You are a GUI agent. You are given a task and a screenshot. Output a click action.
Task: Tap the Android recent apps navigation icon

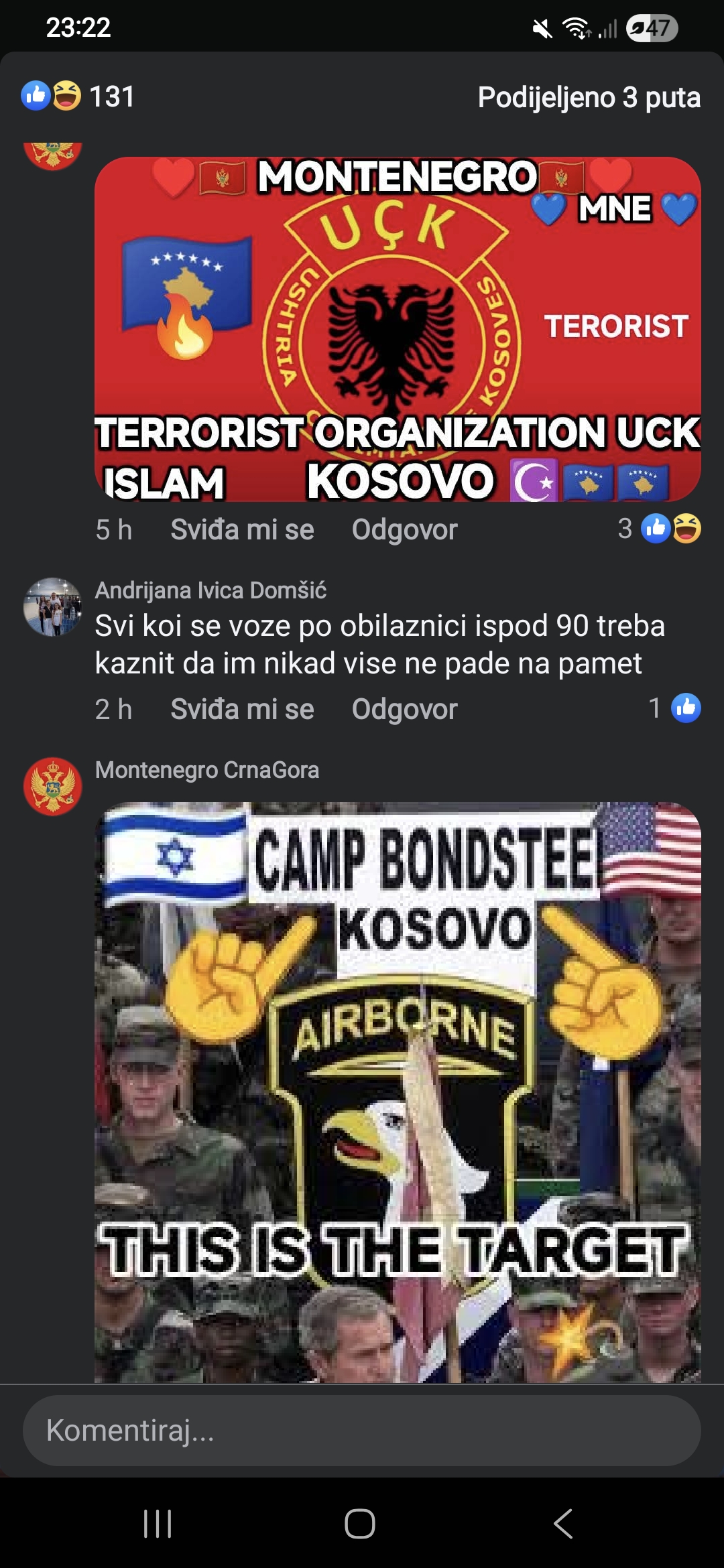(x=158, y=1524)
